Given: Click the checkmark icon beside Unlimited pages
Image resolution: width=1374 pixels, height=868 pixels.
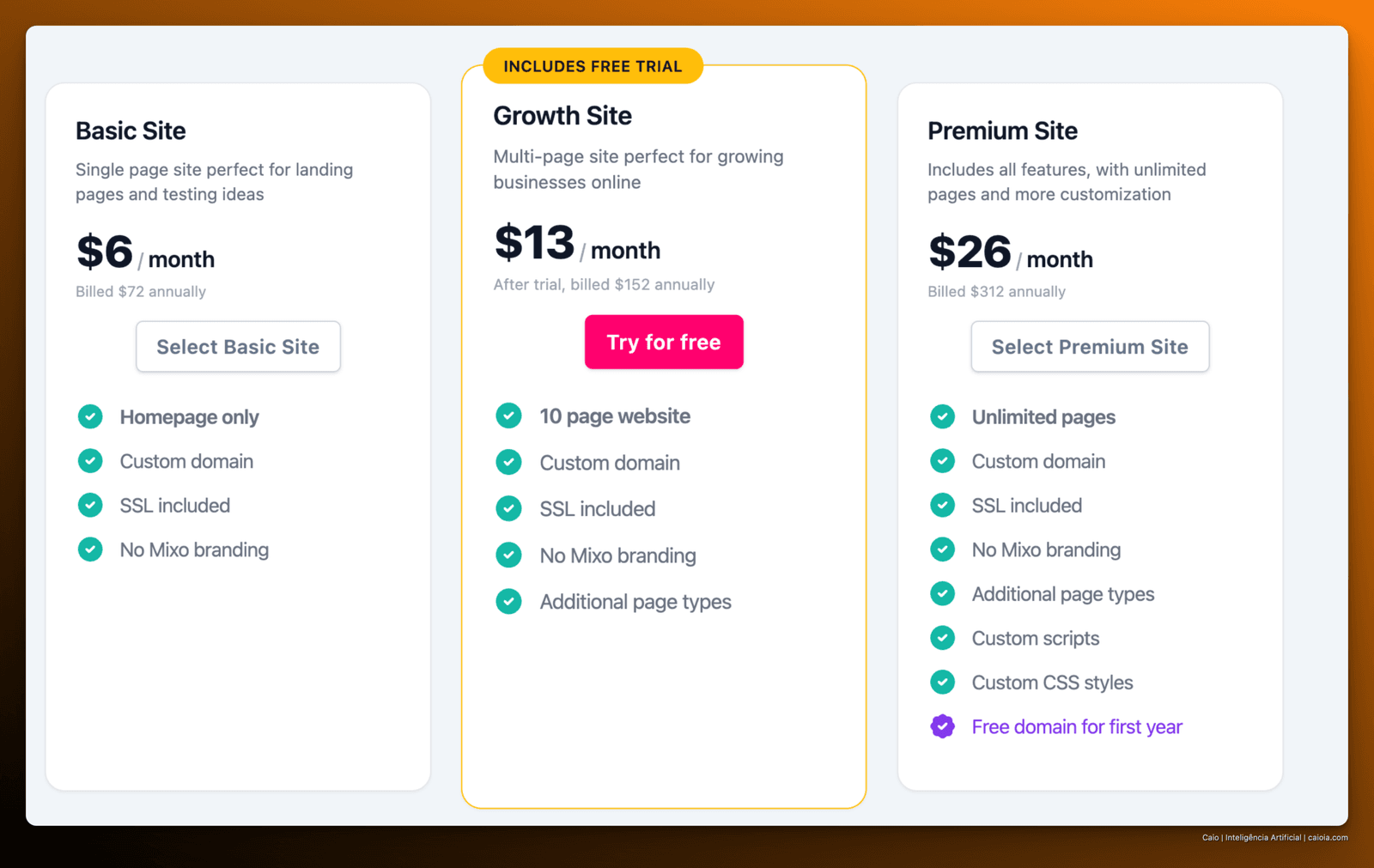Looking at the screenshot, I should 942,416.
